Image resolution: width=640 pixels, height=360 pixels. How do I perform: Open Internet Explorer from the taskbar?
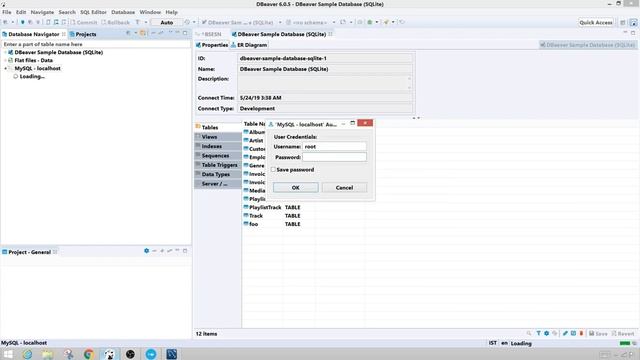[x=27, y=354]
